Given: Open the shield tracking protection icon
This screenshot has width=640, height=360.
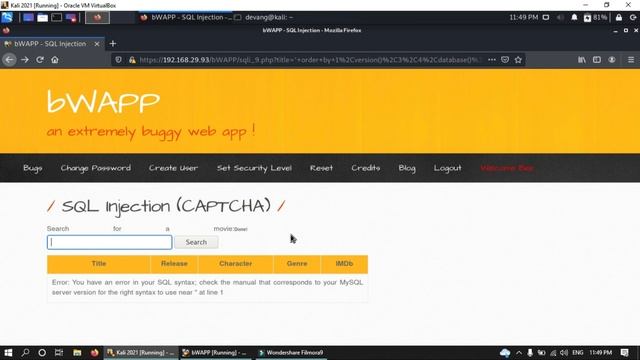Looking at the screenshot, I should (x=118, y=60).
